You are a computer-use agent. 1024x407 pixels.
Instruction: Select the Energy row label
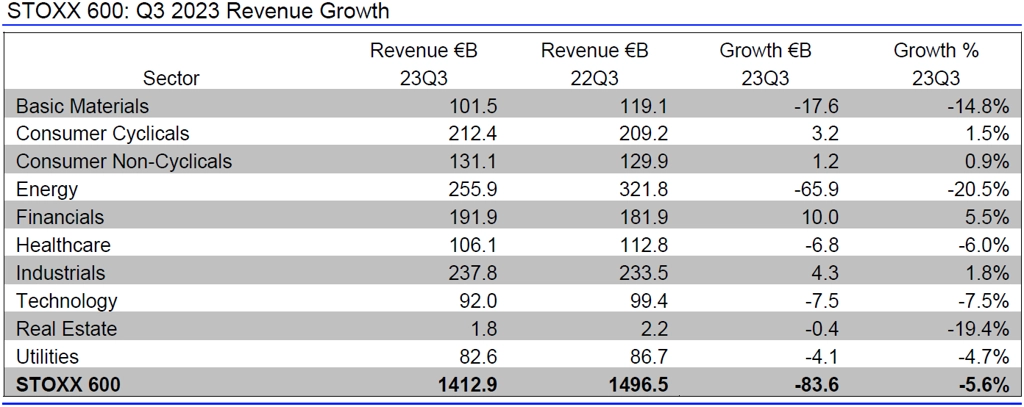click(x=47, y=190)
